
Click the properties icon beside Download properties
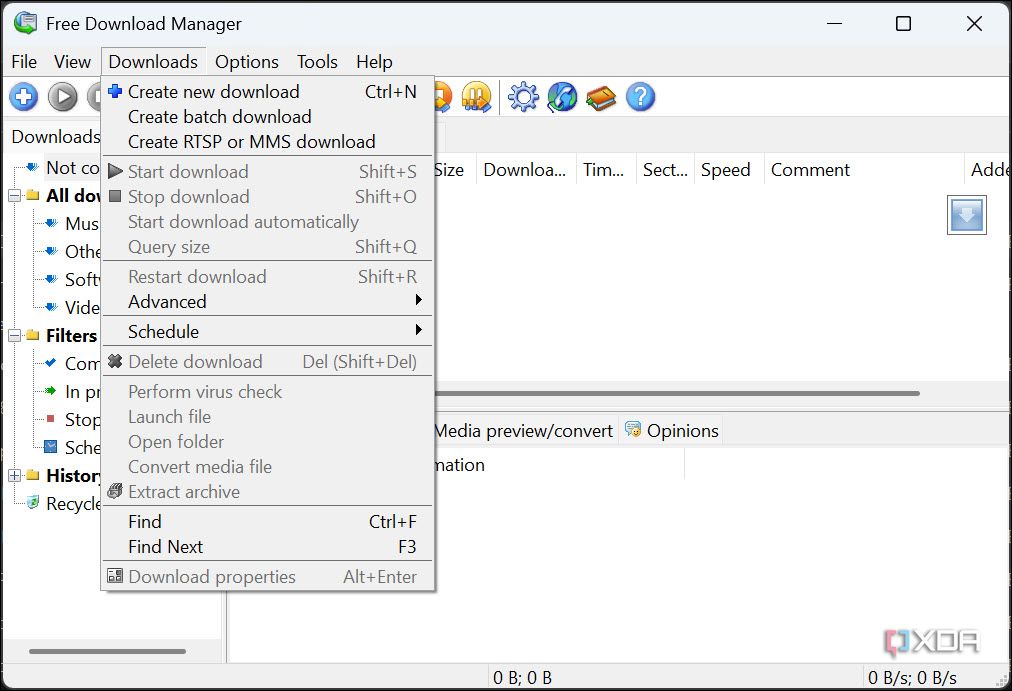(x=115, y=576)
